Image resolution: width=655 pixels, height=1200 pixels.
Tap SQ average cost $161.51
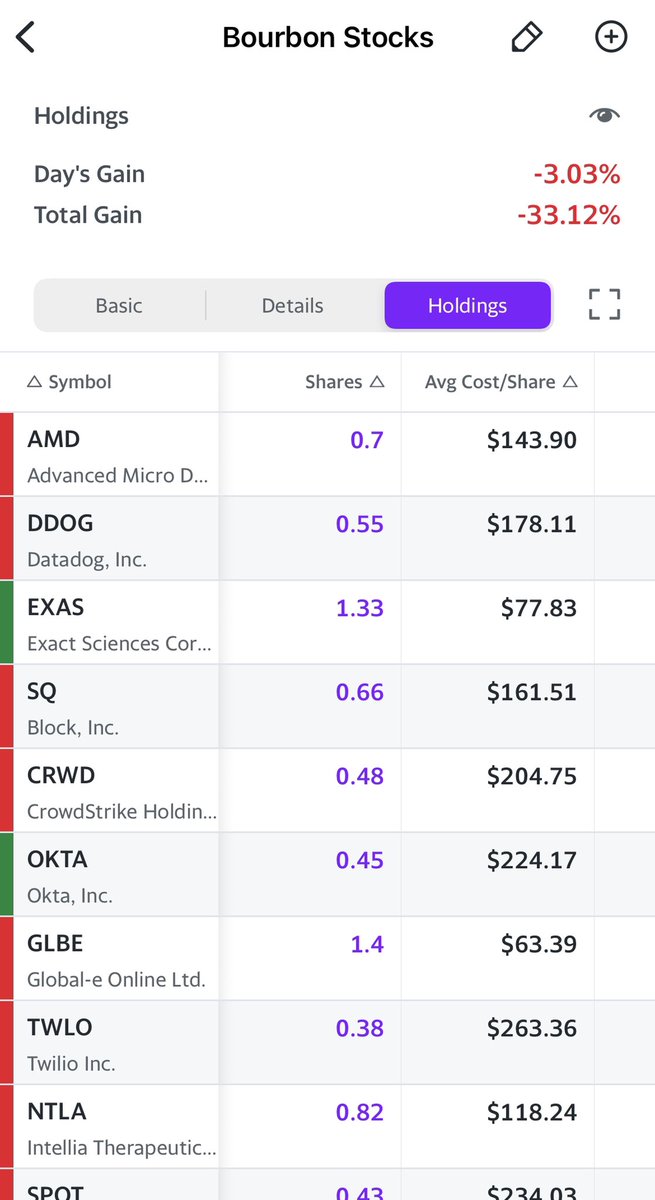point(532,692)
